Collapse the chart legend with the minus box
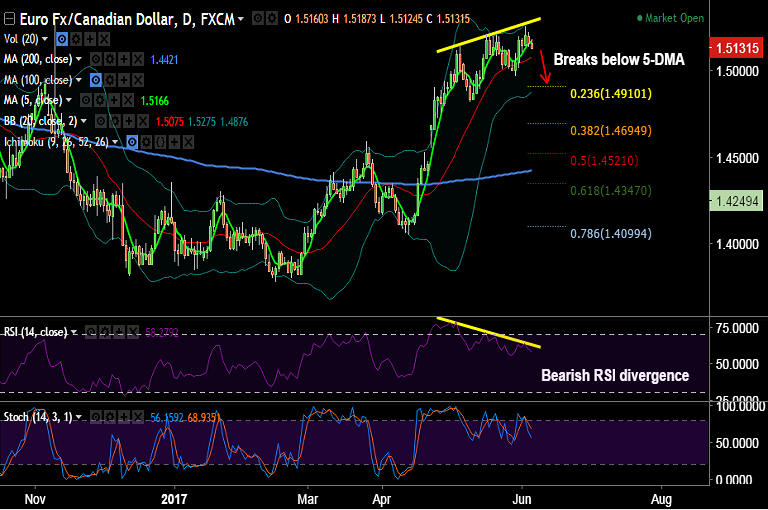Viewport: 768px width, 510px height. pos(9,19)
